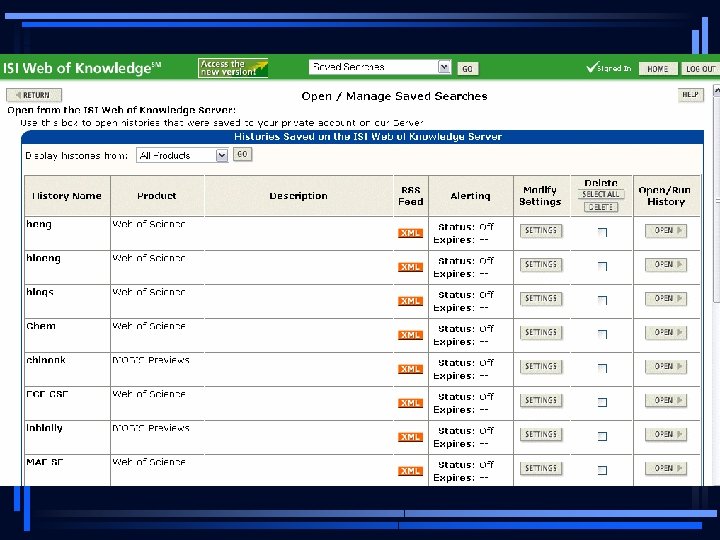Open XML feed for MAE SE history
This screenshot has width=720, height=540.
point(410,471)
